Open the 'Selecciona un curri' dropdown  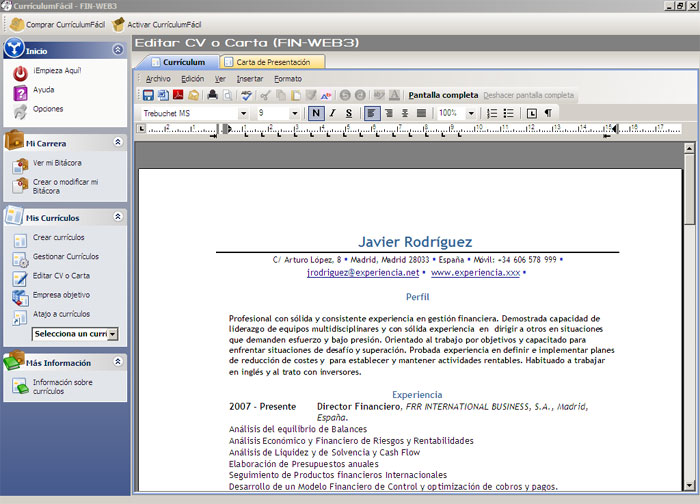pos(113,334)
